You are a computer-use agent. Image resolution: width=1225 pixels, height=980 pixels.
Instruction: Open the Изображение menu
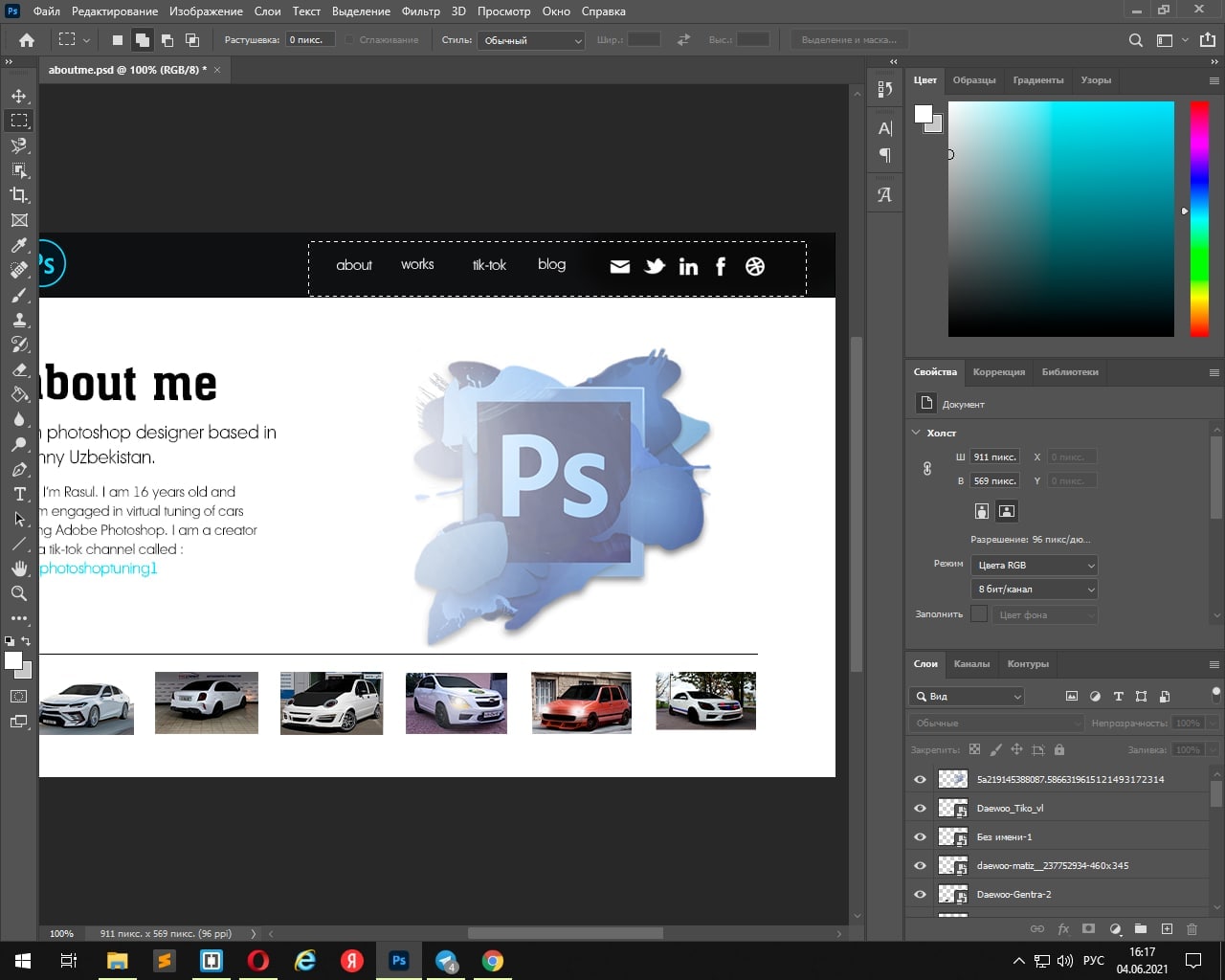(x=206, y=11)
